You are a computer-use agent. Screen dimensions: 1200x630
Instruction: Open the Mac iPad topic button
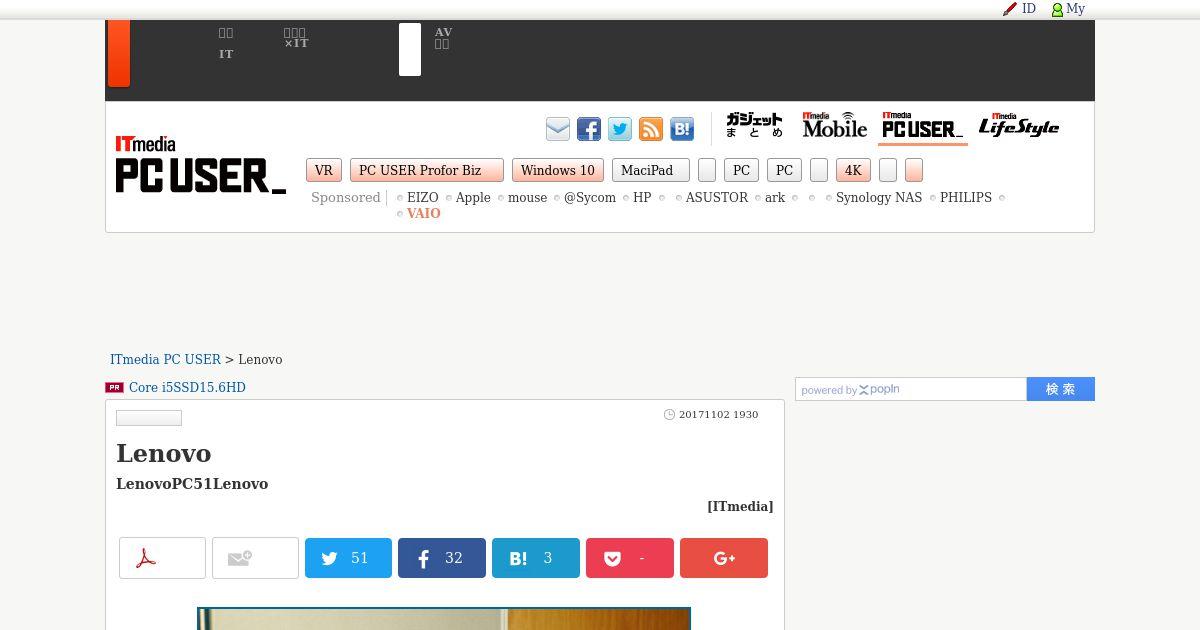coord(651,171)
